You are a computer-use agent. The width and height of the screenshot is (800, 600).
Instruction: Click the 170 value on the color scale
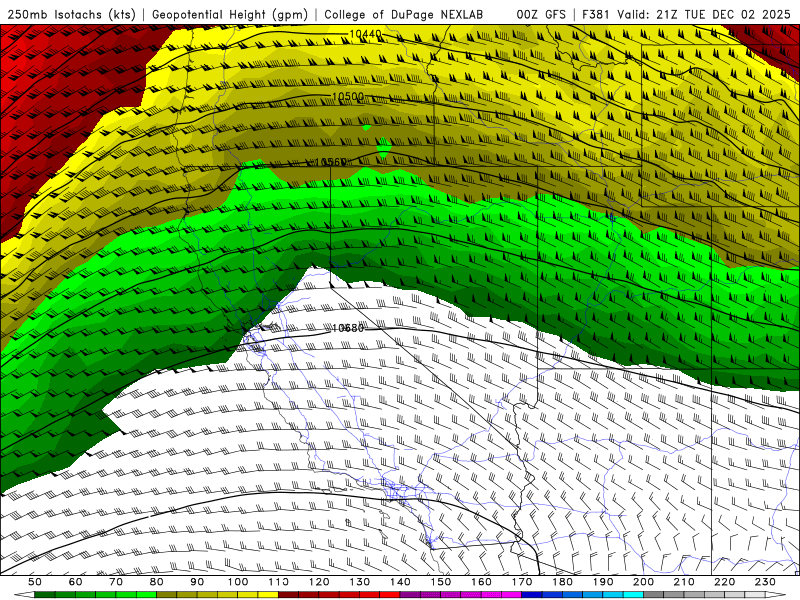click(x=521, y=582)
